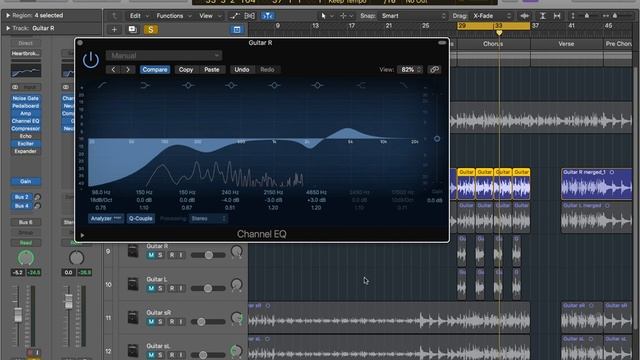The width and height of the screenshot is (640, 360).
Task: Open the pointer tool menu
Action: (x=326, y=16)
